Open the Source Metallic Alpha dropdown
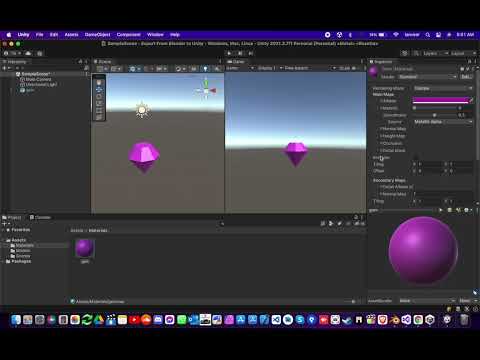This screenshot has height=360, width=480. [443, 122]
